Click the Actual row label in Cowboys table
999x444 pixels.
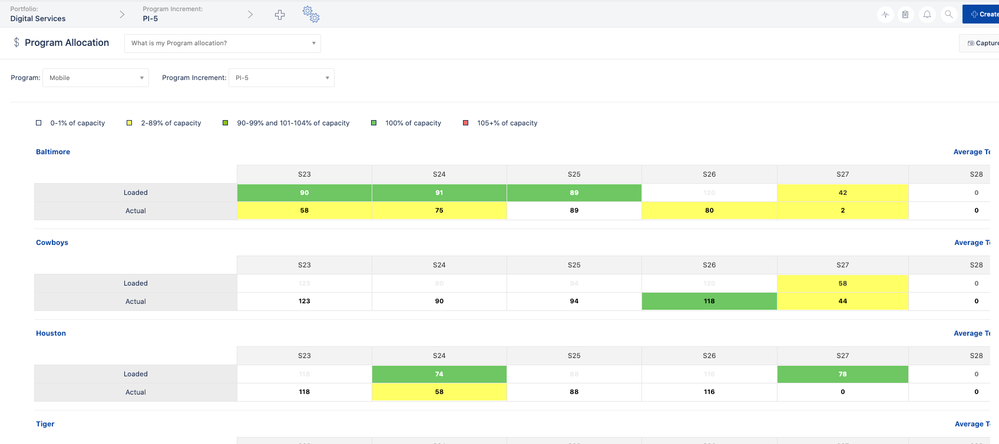[136, 301]
